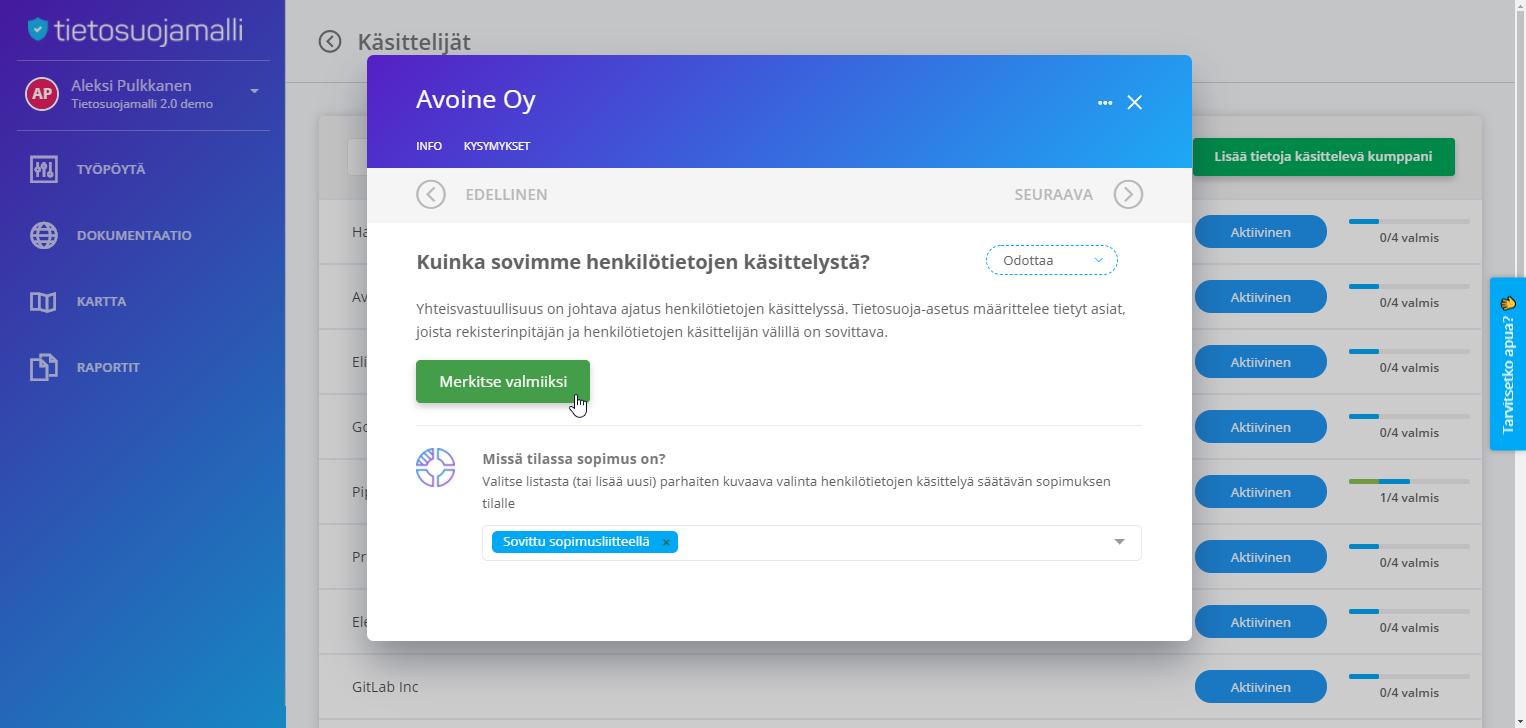Open the KARTTA menu item
The height and width of the screenshot is (728, 1526).
101,302
